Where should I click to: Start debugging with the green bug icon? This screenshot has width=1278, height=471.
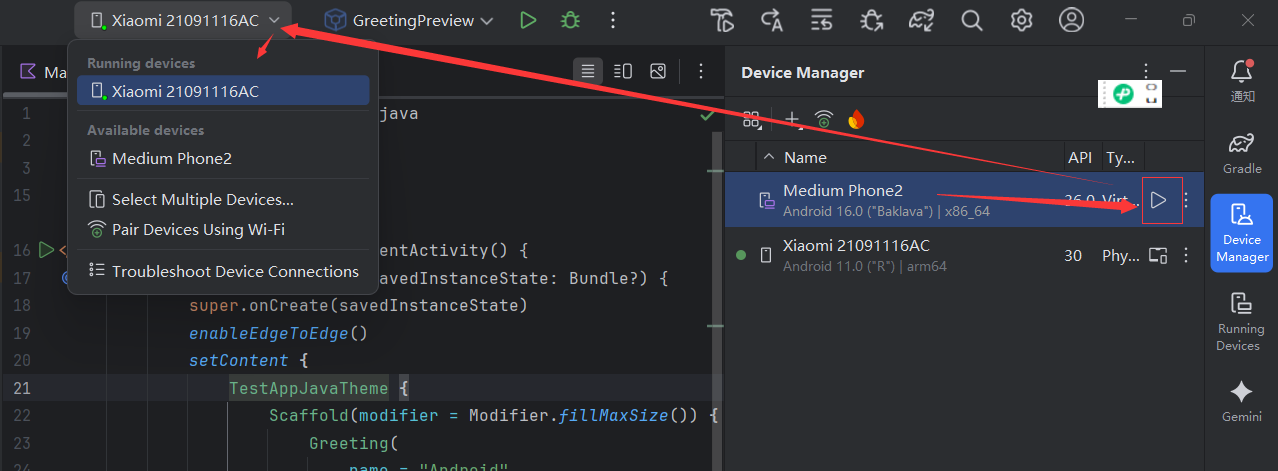[571, 20]
